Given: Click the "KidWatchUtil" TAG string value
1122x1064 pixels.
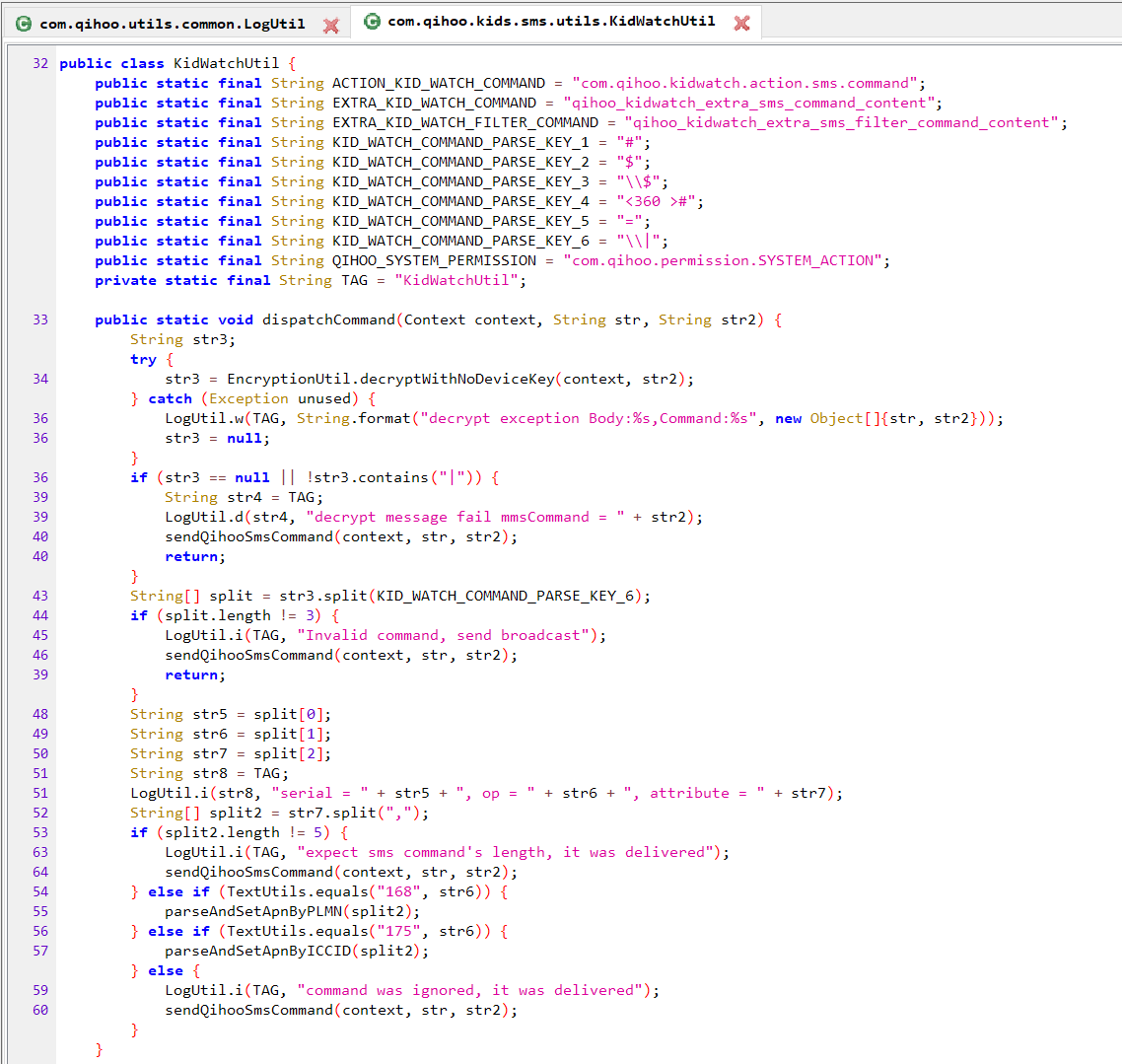Looking at the screenshot, I should click(456, 280).
